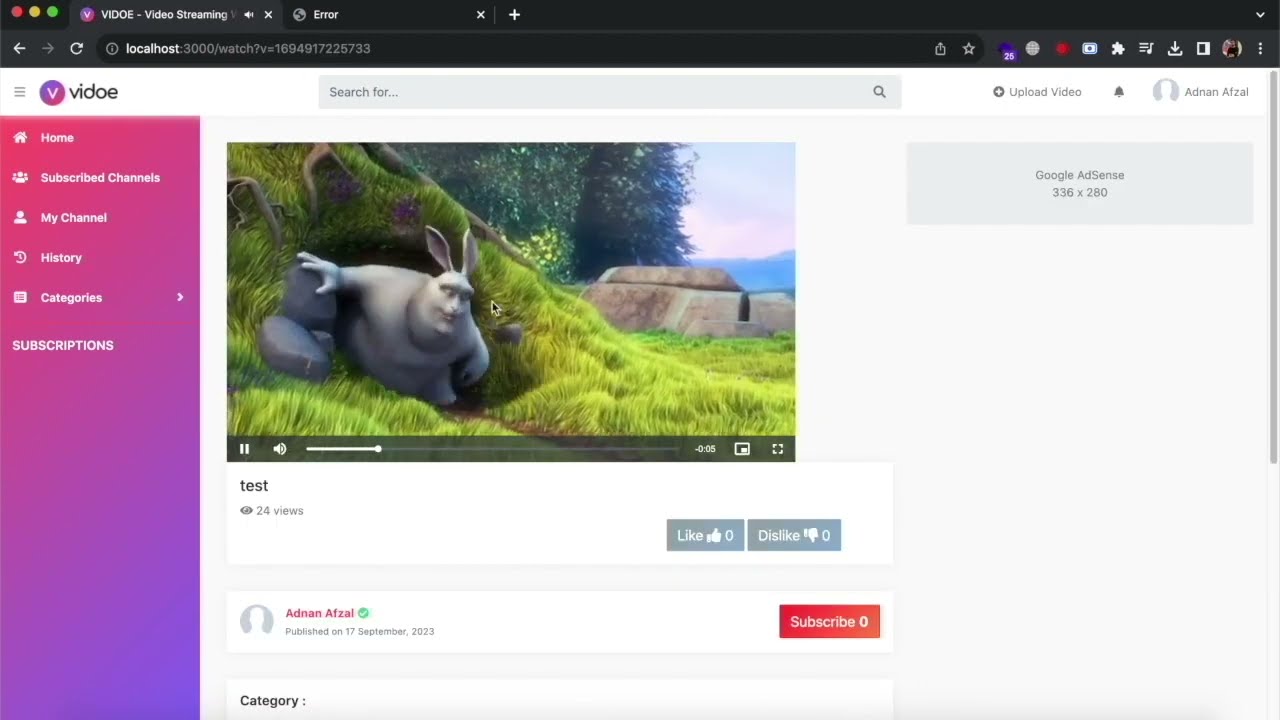Open the browser extensions puzzle icon
This screenshot has width=1280, height=720.
click(1118, 48)
